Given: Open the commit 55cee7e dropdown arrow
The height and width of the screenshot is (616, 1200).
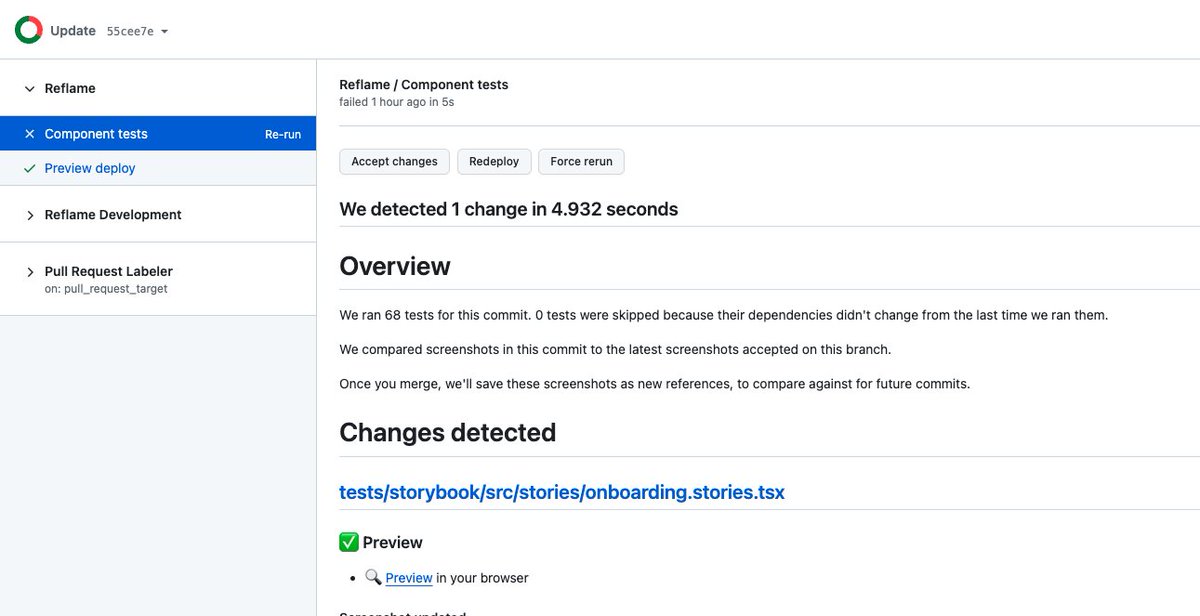Looking at the screenshot, I should [x=164, y=31].
